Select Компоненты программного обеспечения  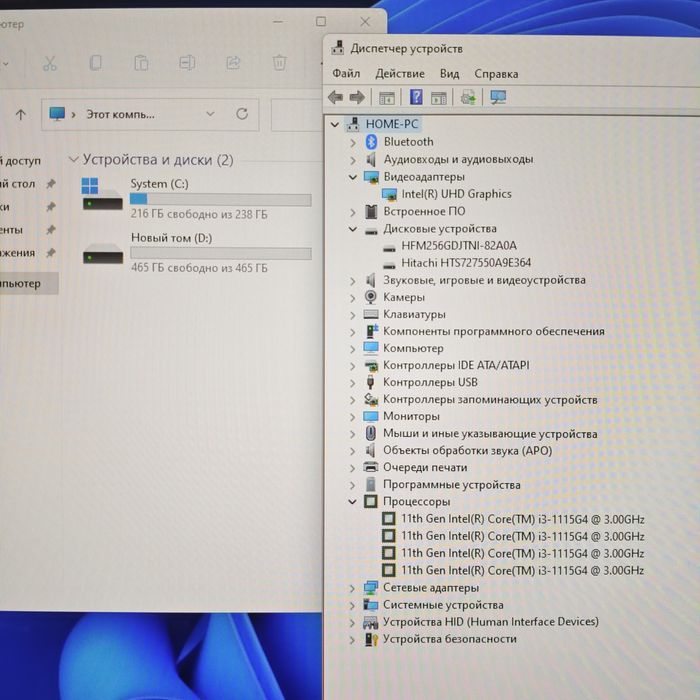[x=494, y=331]
